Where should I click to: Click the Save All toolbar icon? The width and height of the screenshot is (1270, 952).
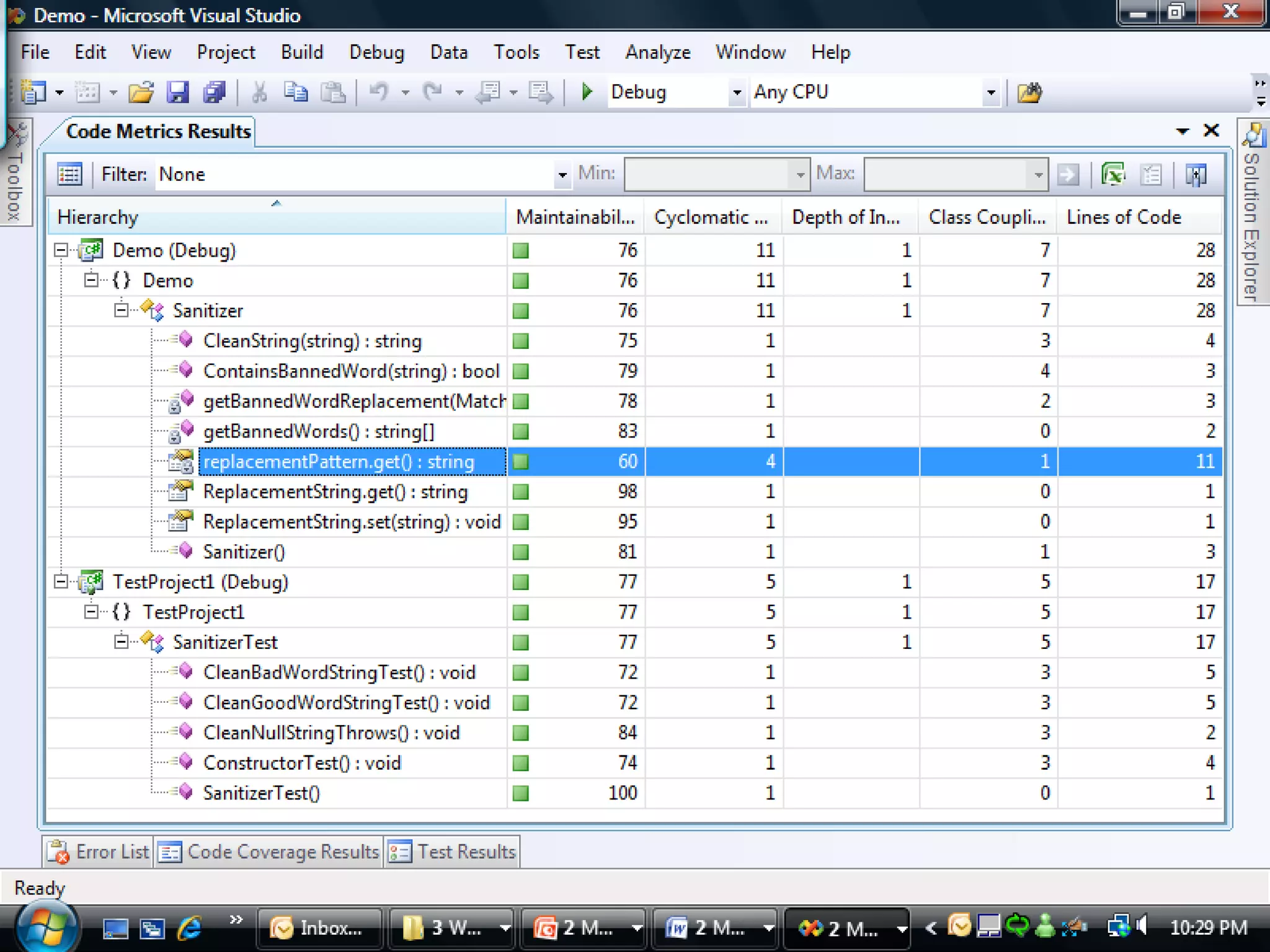(x=214, y=92)
